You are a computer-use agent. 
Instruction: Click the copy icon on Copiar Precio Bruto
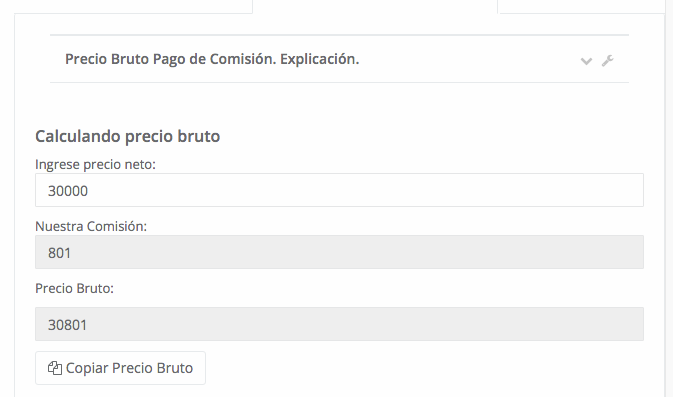pos(55,368)
